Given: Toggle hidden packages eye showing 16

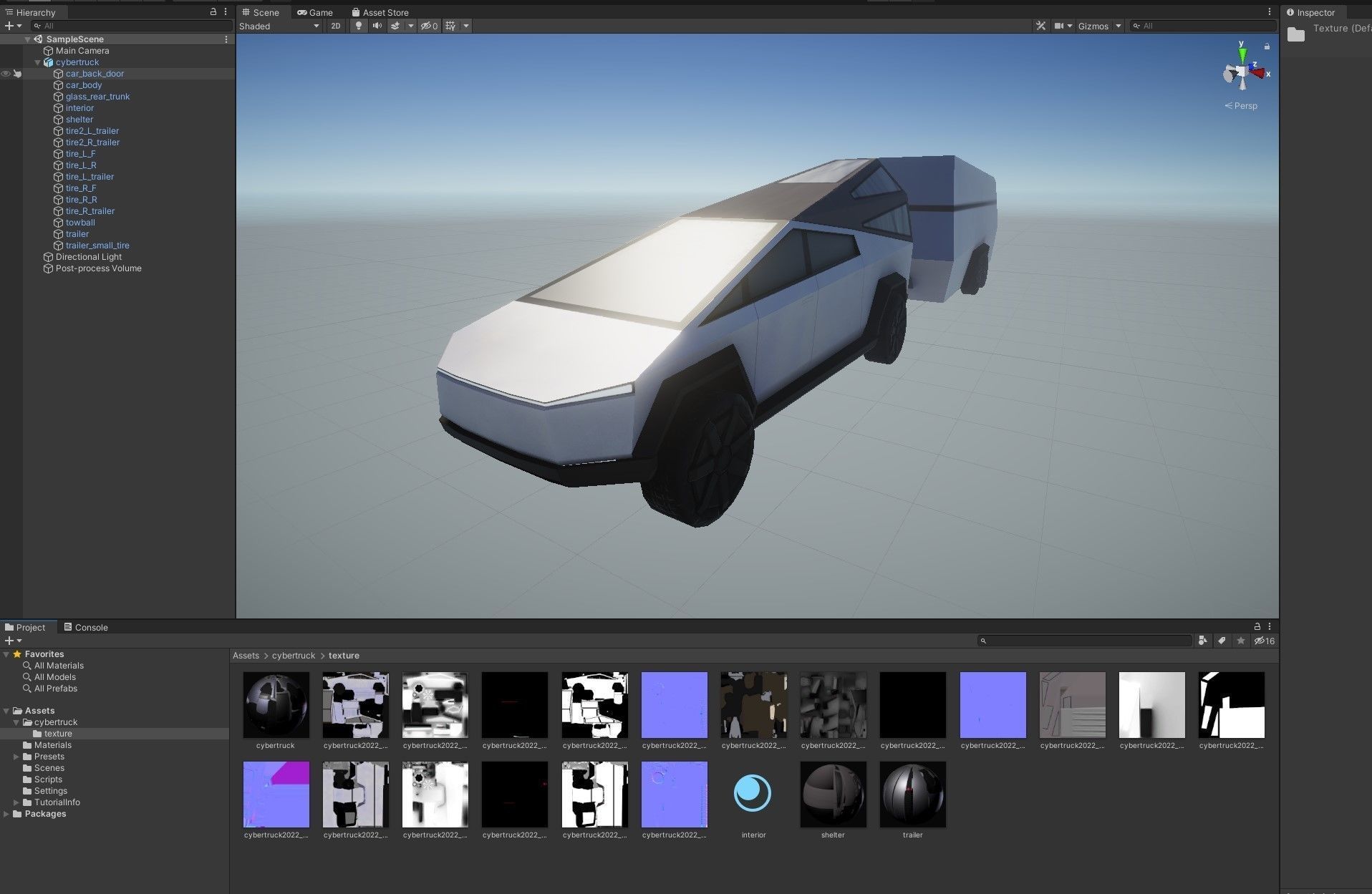Looking at the screenshot, I should click(1265, 641).
